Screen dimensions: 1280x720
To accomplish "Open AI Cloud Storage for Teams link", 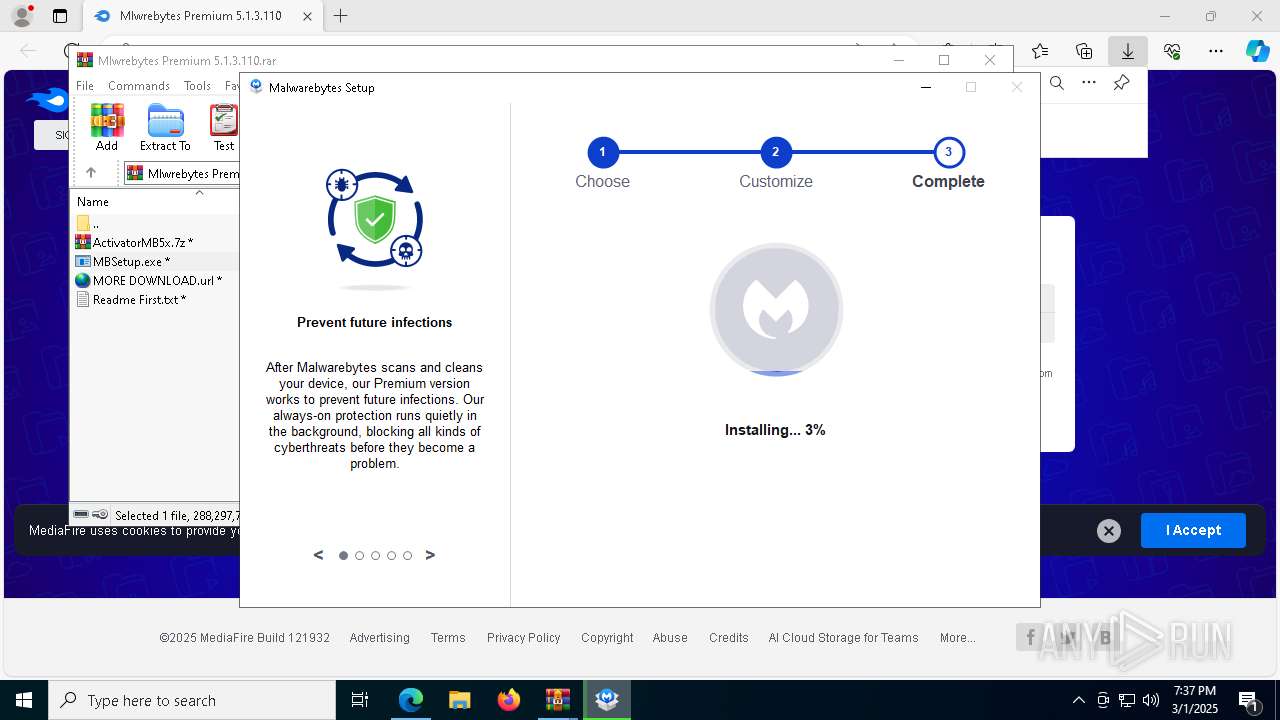I will pos(843,638).
